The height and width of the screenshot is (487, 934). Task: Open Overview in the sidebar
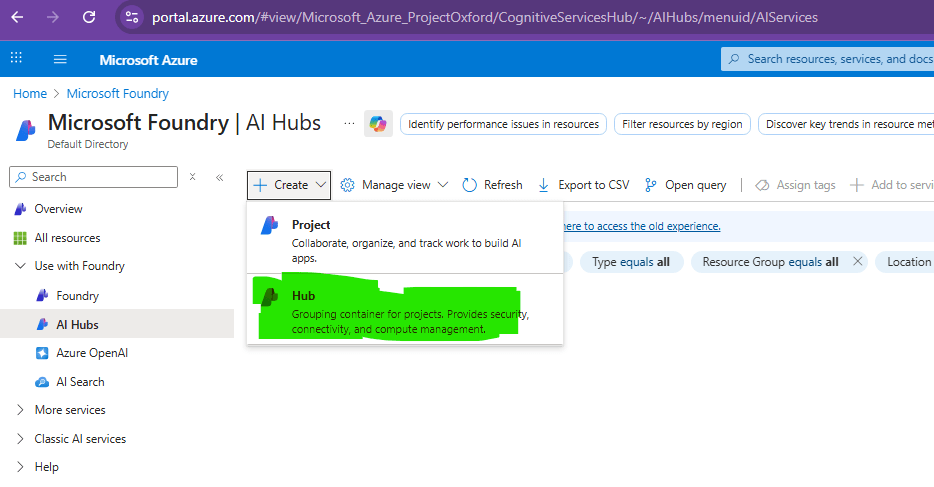58,209
